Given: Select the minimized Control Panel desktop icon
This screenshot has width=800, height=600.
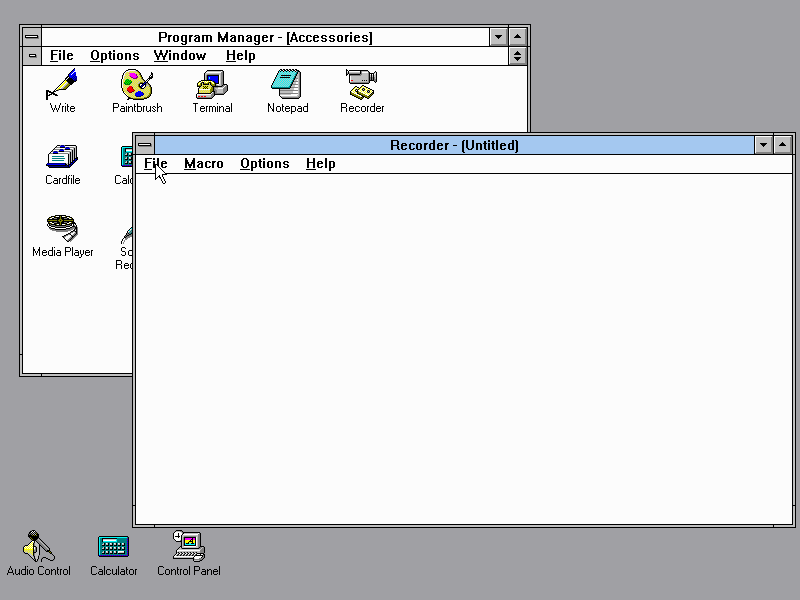Looking at the screenshot, I should [188, 546].
